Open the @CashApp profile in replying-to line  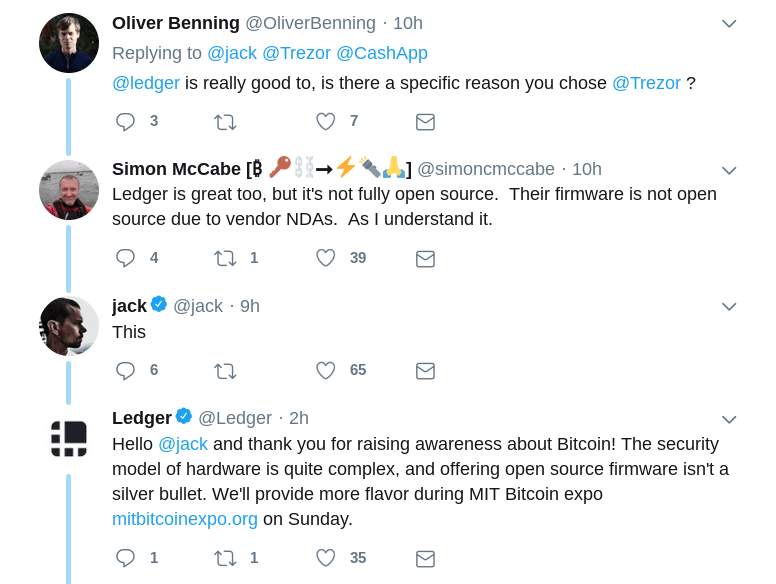381,53
